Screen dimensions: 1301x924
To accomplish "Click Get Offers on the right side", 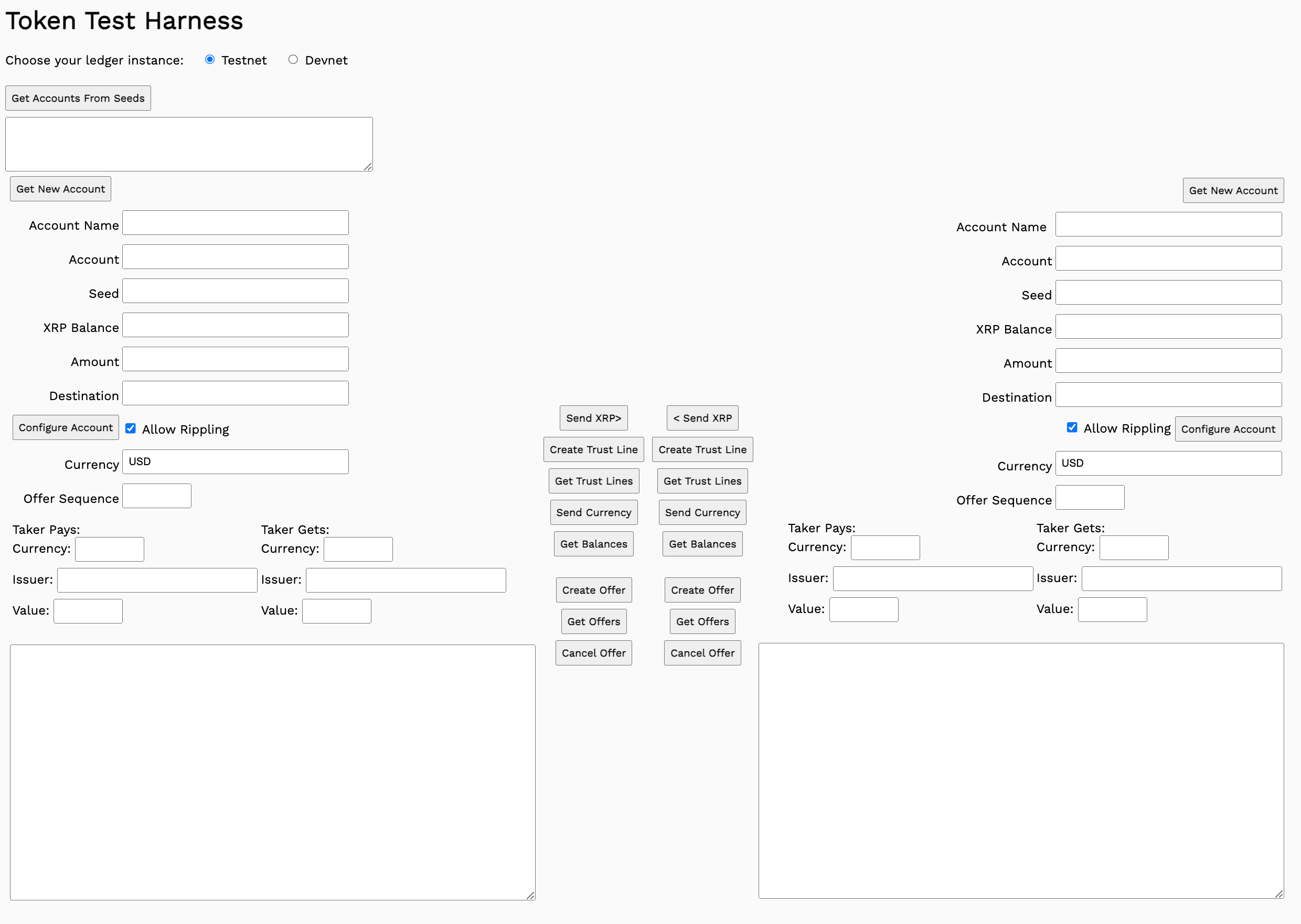I will click(x=702, y=621).
